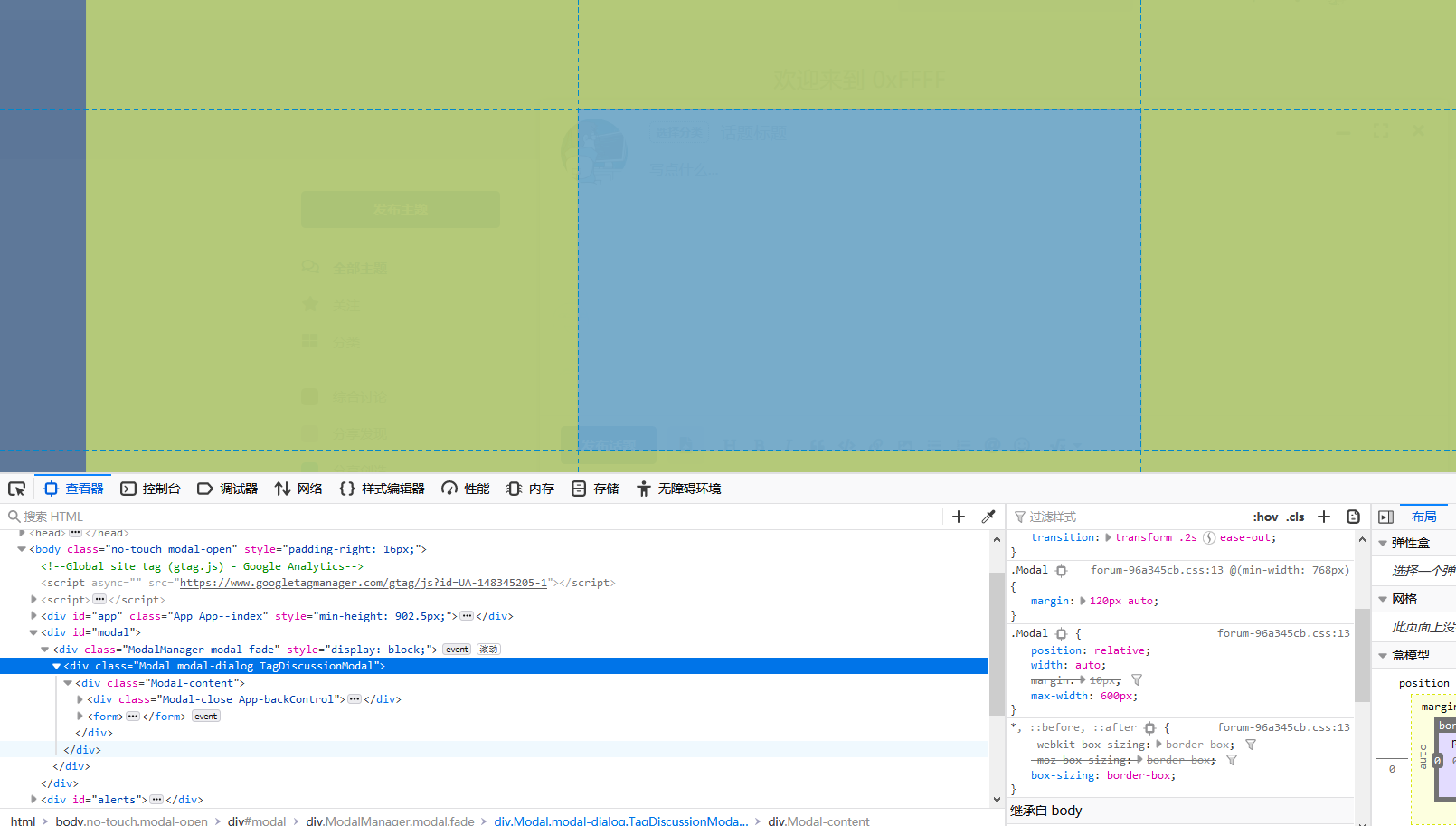Collapse the 盒模型 Box Model section

(1383, 655)
